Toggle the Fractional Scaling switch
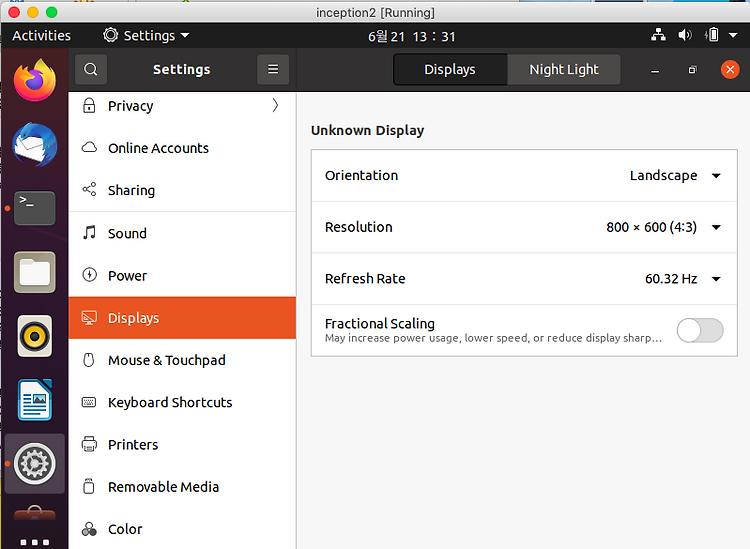Image resolution: width=750 pixels, height=549 pixels. (700, 330)
